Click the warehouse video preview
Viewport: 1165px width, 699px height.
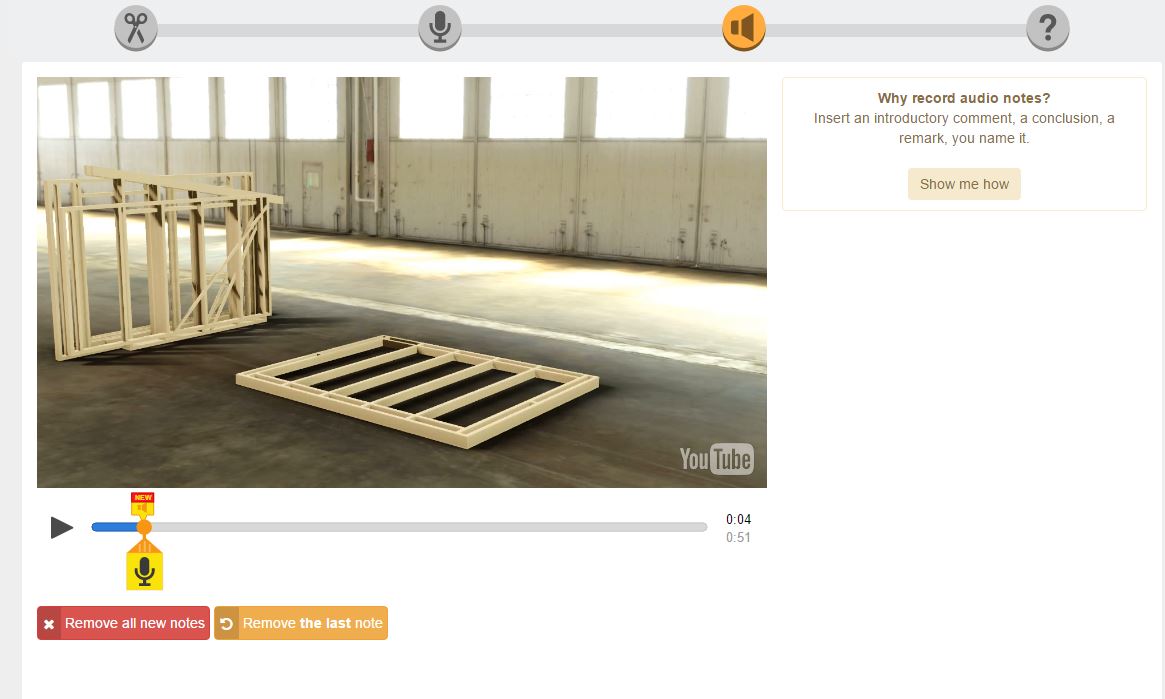(x=402, y=282)
